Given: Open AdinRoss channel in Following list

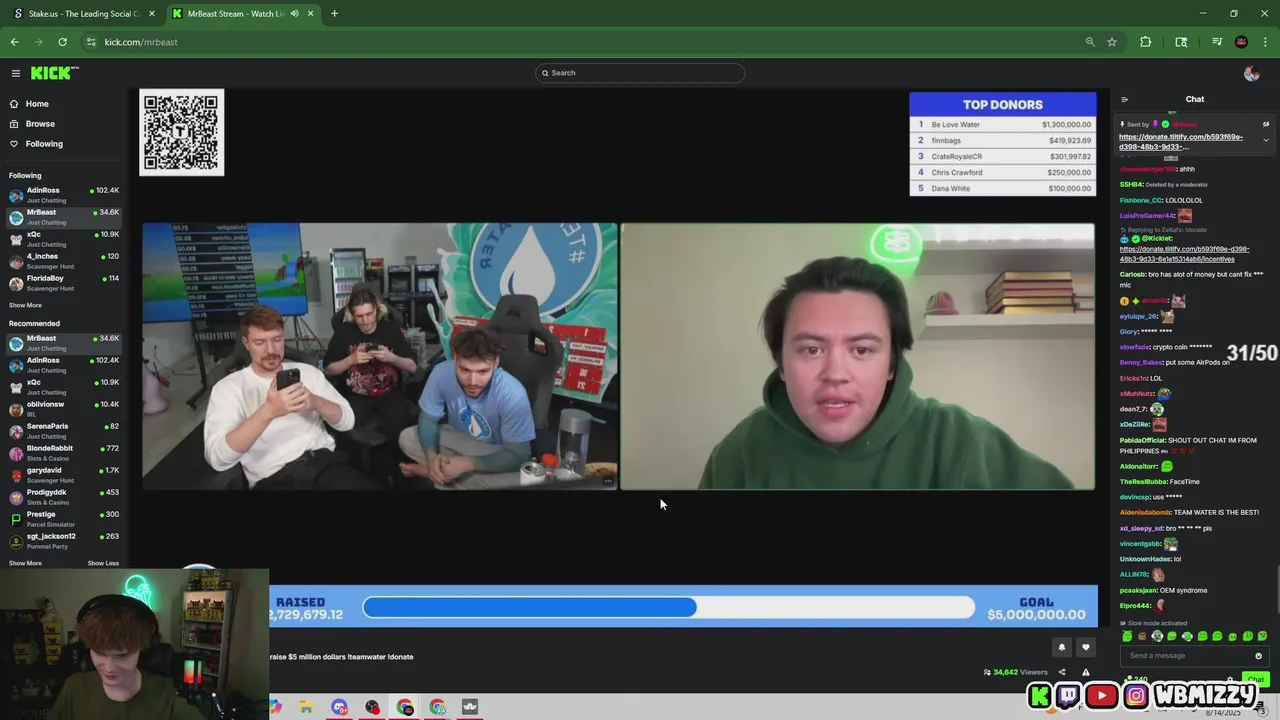Looking at the screenshot, I should click(64, 194).
